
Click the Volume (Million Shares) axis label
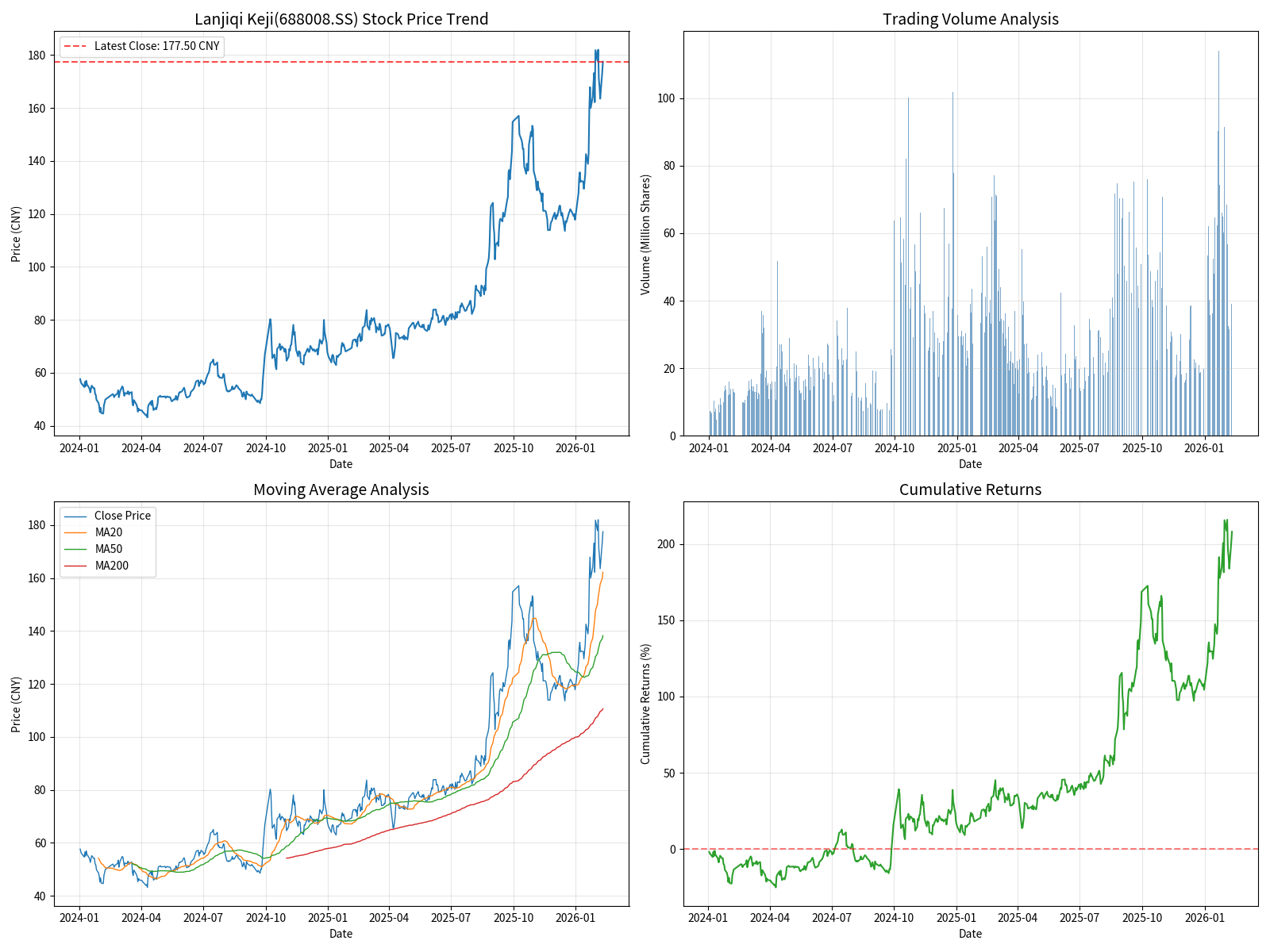(x=645, y=235)
